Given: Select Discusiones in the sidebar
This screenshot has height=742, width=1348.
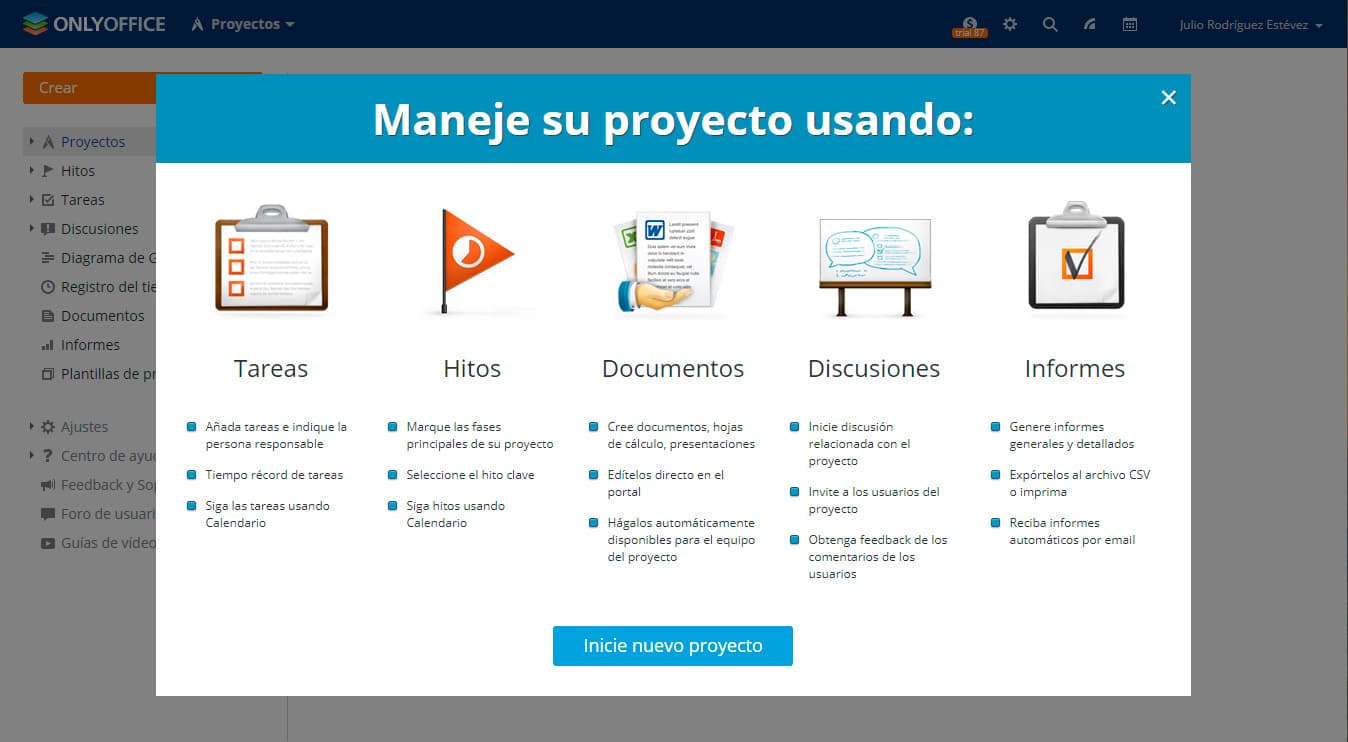Looking at the screenshot, I should coord(100,229).
